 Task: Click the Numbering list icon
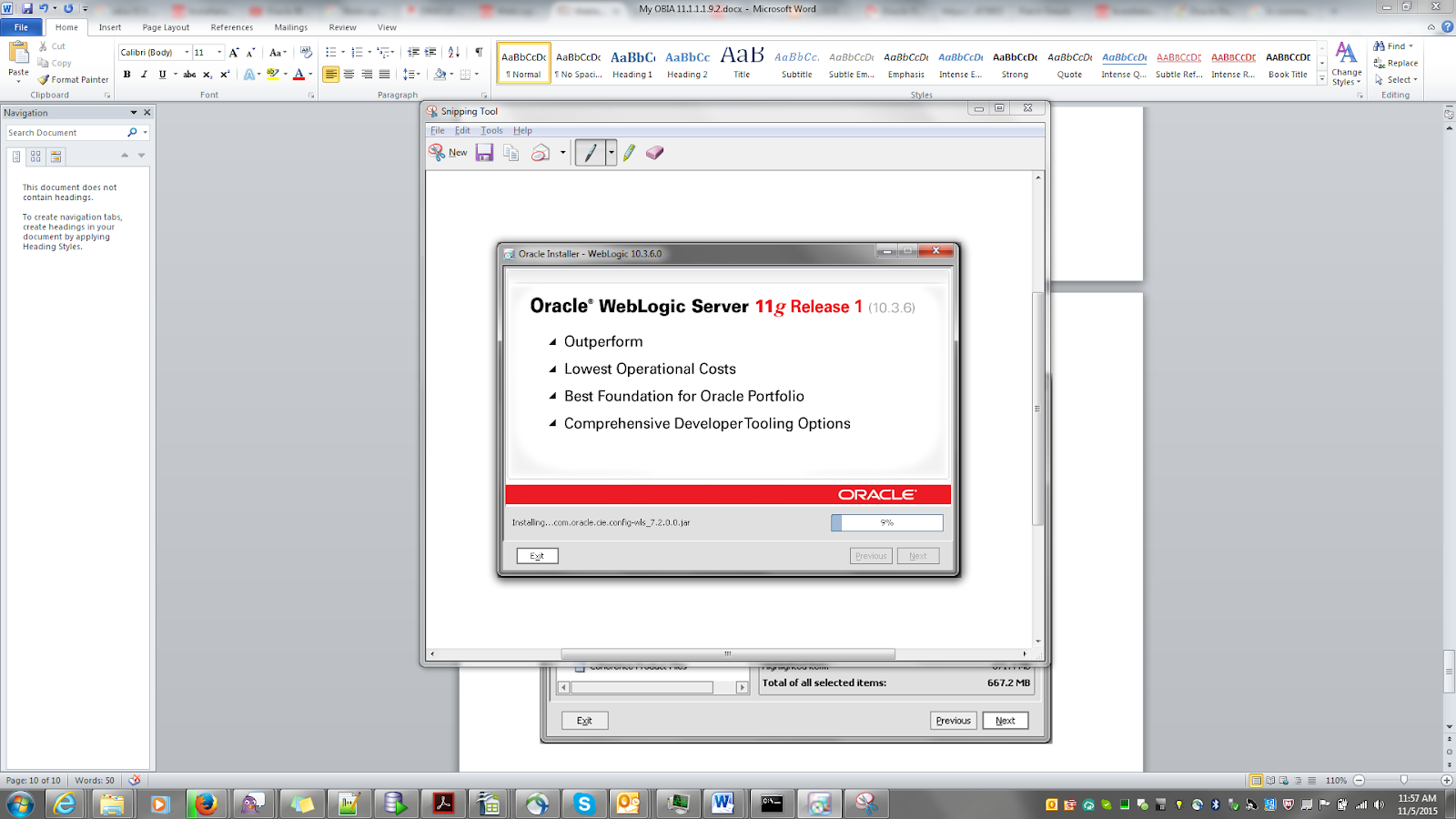357,53
